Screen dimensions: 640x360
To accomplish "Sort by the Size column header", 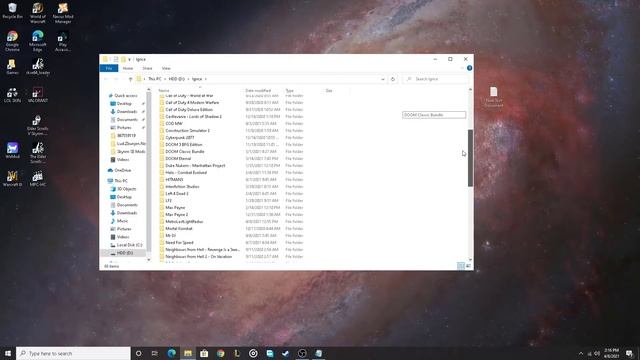I will pyautogui.click(x=329, y=91).
